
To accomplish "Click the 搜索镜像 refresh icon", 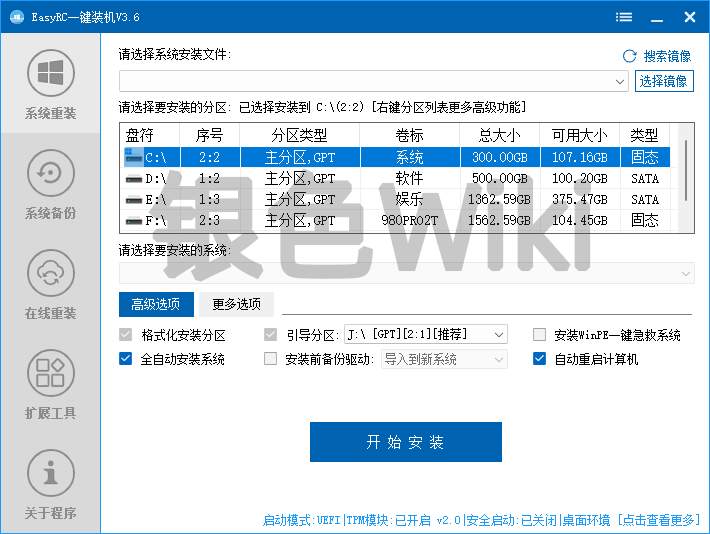I will tap(629, 56).
